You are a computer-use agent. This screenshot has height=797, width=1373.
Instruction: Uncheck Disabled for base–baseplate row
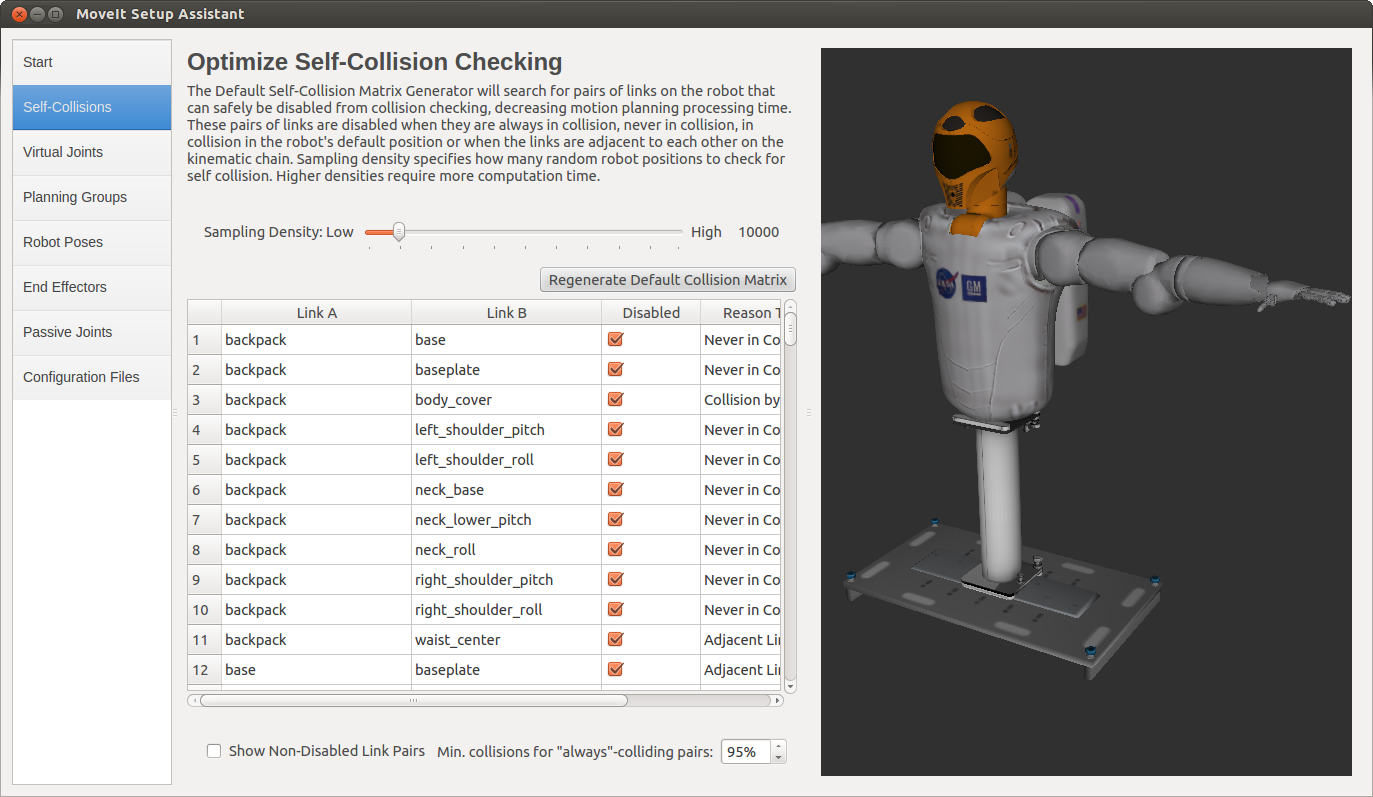616,670
